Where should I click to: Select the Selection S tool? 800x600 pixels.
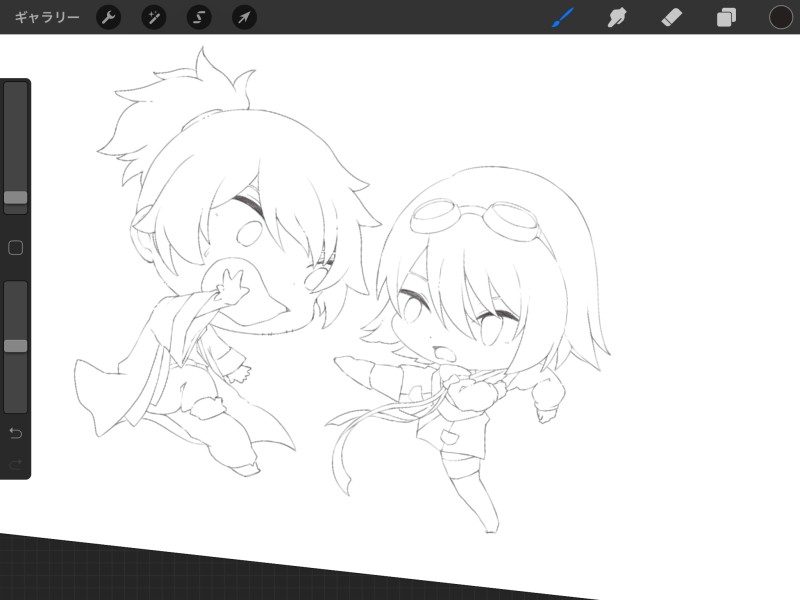point(199,17)
